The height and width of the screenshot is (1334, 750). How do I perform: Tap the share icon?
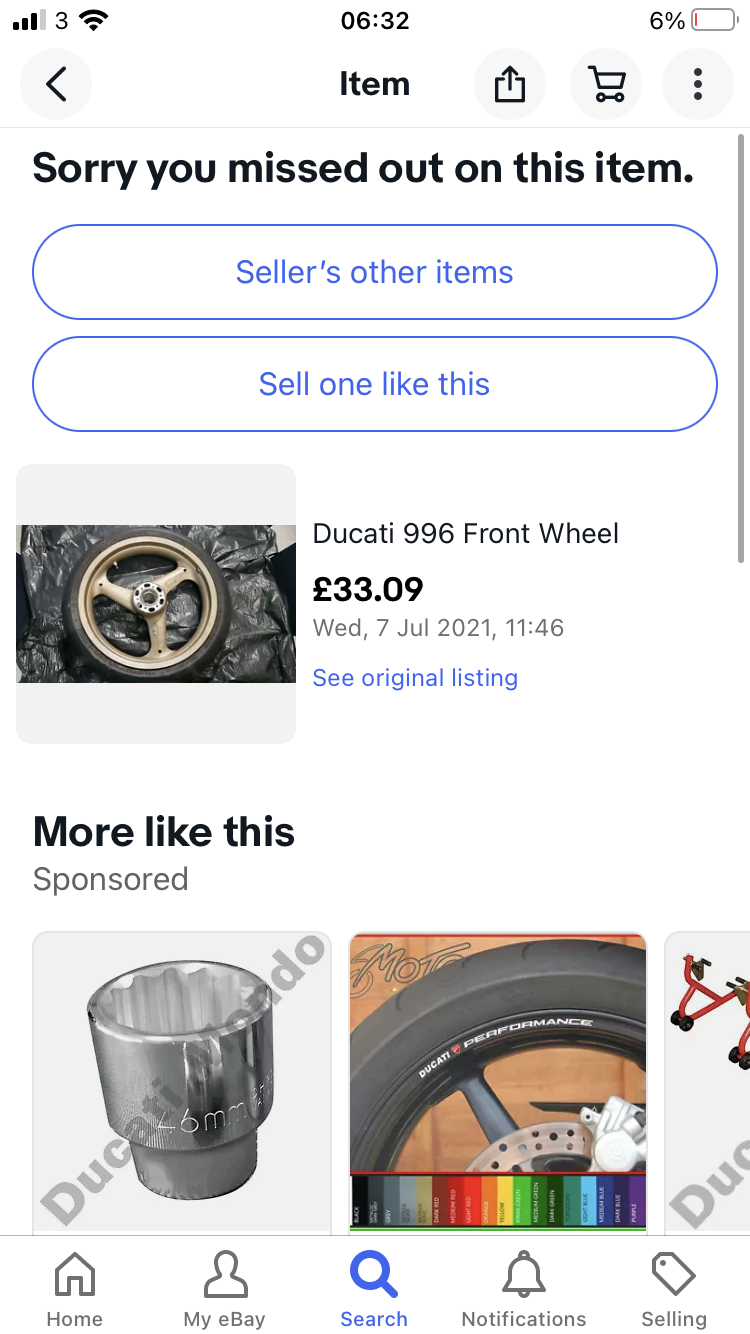coord(510,84)
